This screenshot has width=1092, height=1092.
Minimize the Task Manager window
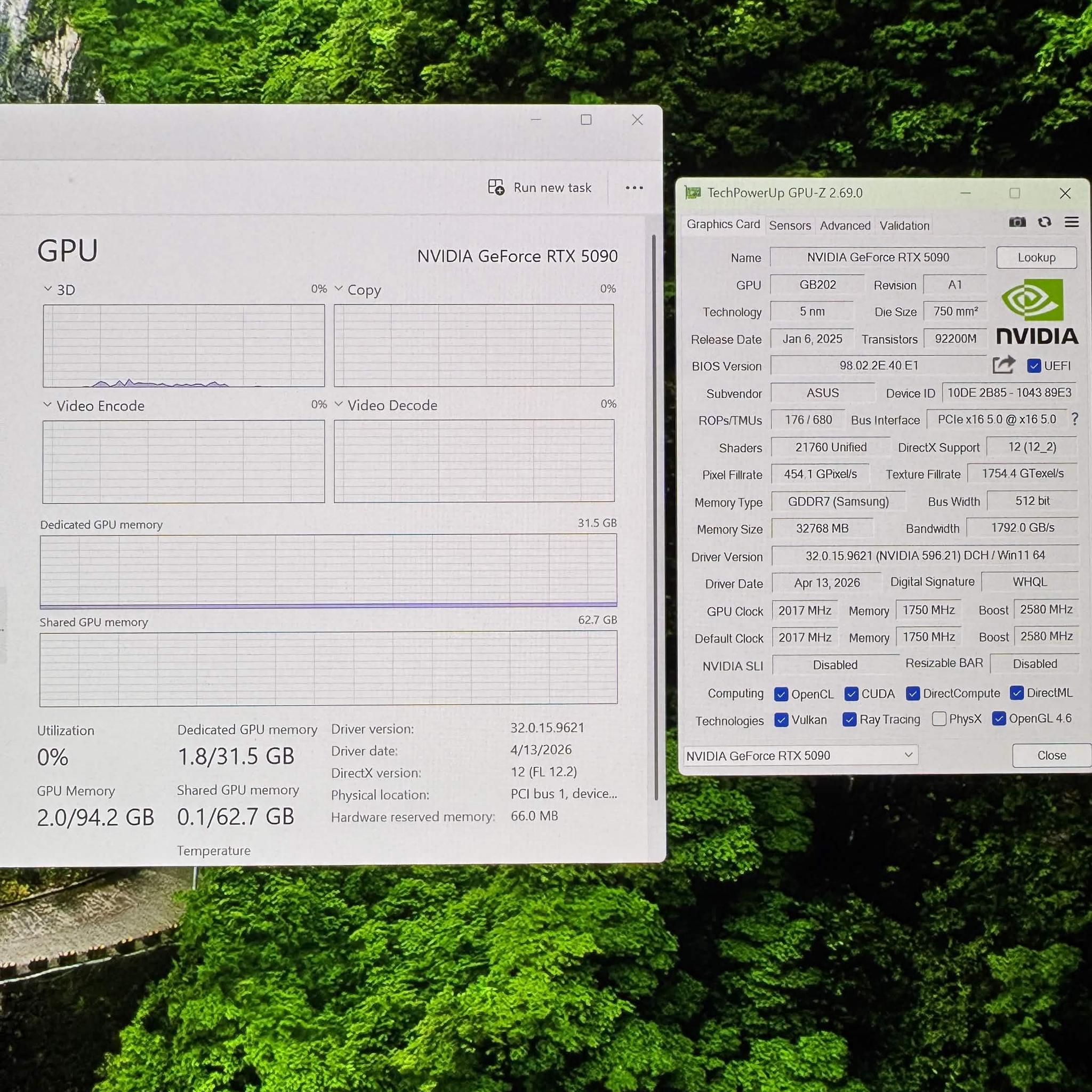coord(536,120)
